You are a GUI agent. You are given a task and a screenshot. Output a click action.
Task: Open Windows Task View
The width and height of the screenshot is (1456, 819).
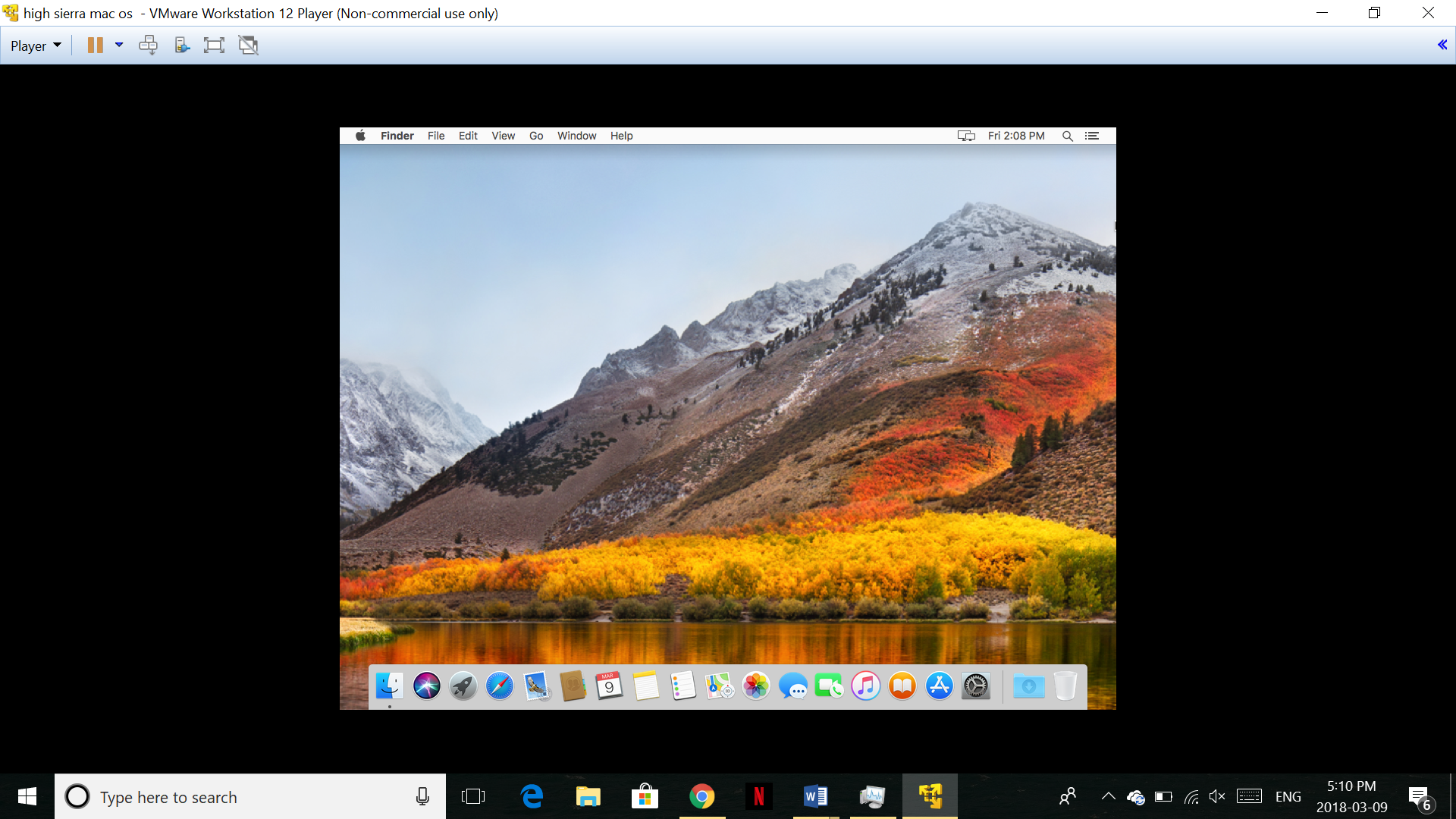[x=473, y=796]
